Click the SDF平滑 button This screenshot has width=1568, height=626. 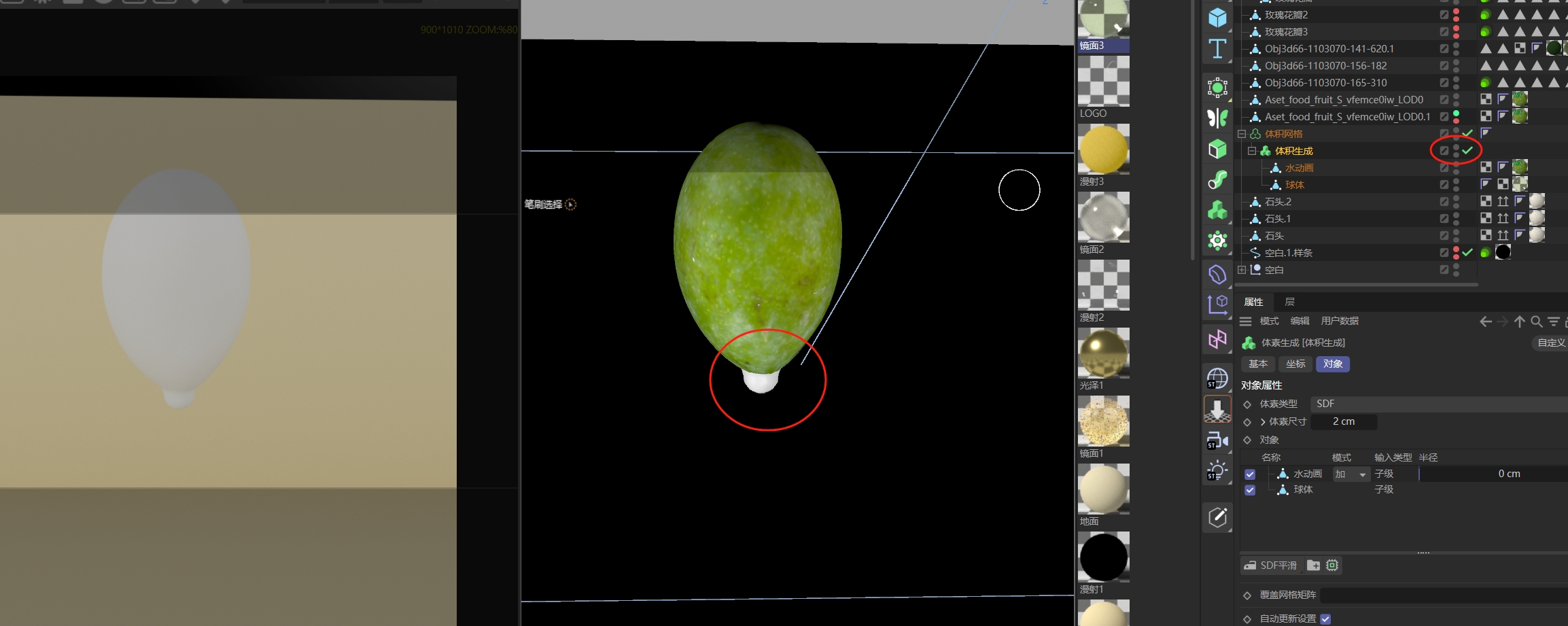click(x=1270, y=566)
